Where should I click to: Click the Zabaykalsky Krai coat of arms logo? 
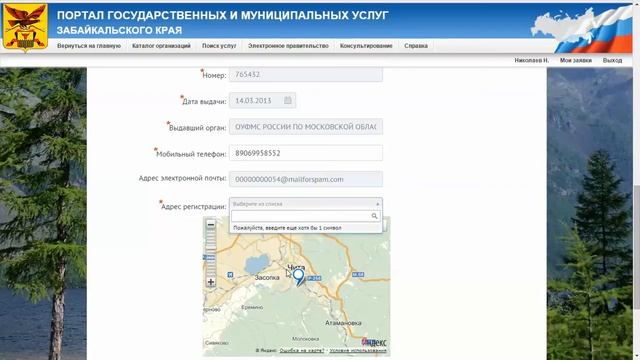coord(25,27)
